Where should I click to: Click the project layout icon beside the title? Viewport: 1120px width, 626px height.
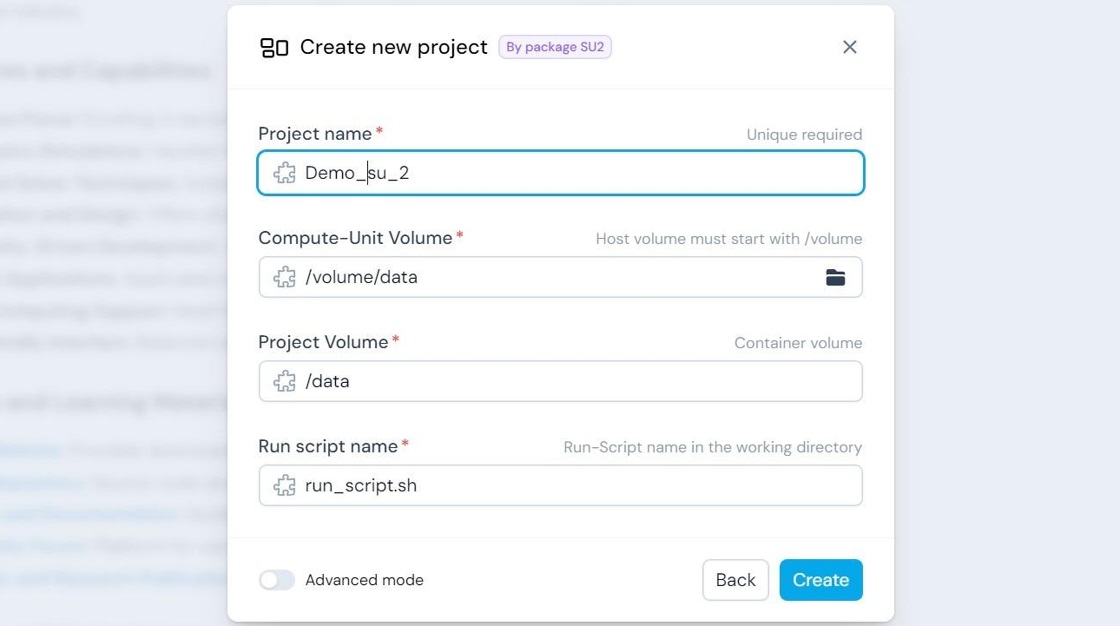(274, 48)
